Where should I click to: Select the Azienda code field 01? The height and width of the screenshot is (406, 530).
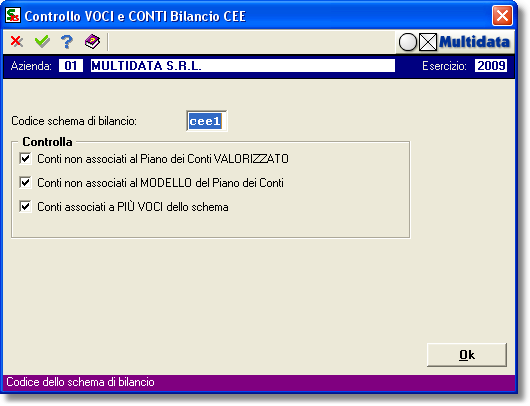pyautogui.click(x=71, y=66)
